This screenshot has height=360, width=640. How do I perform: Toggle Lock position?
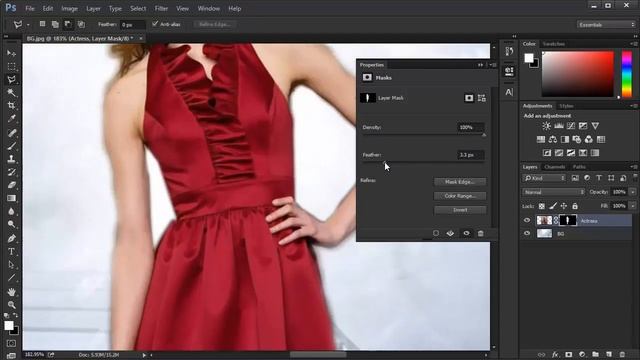point(564,206)
